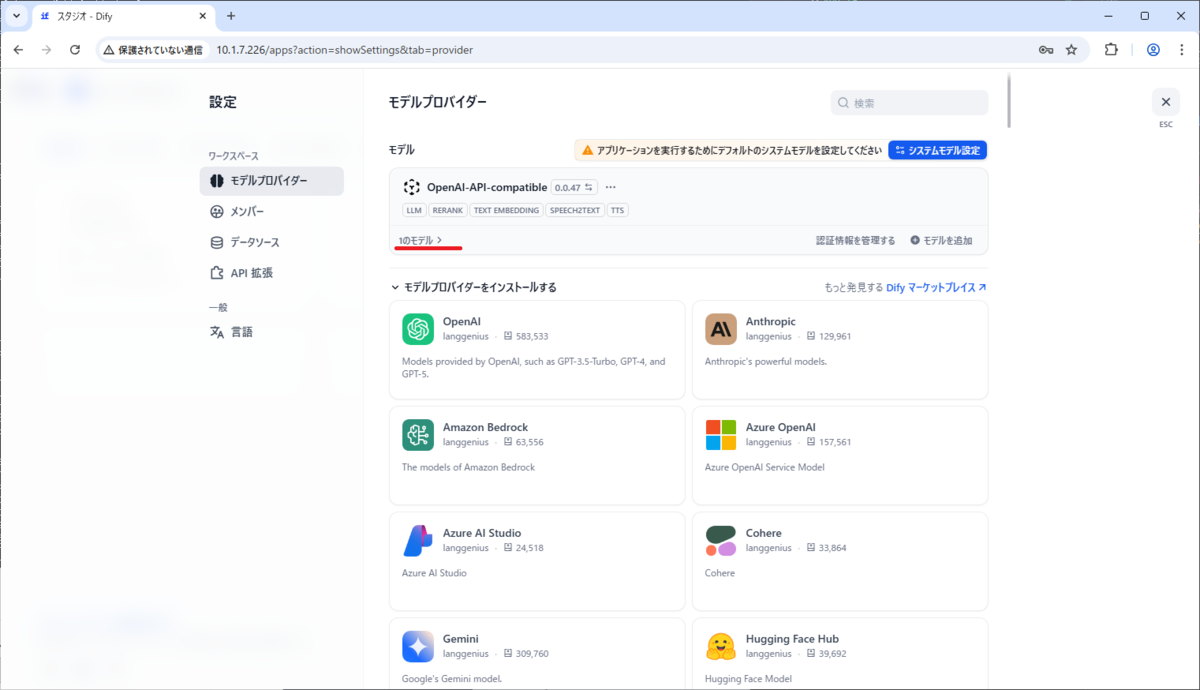This screenshot has height=690, width=1200.
Task: Click the OpenAI-API-compatible provider name
Action: (x=487, y=187)
